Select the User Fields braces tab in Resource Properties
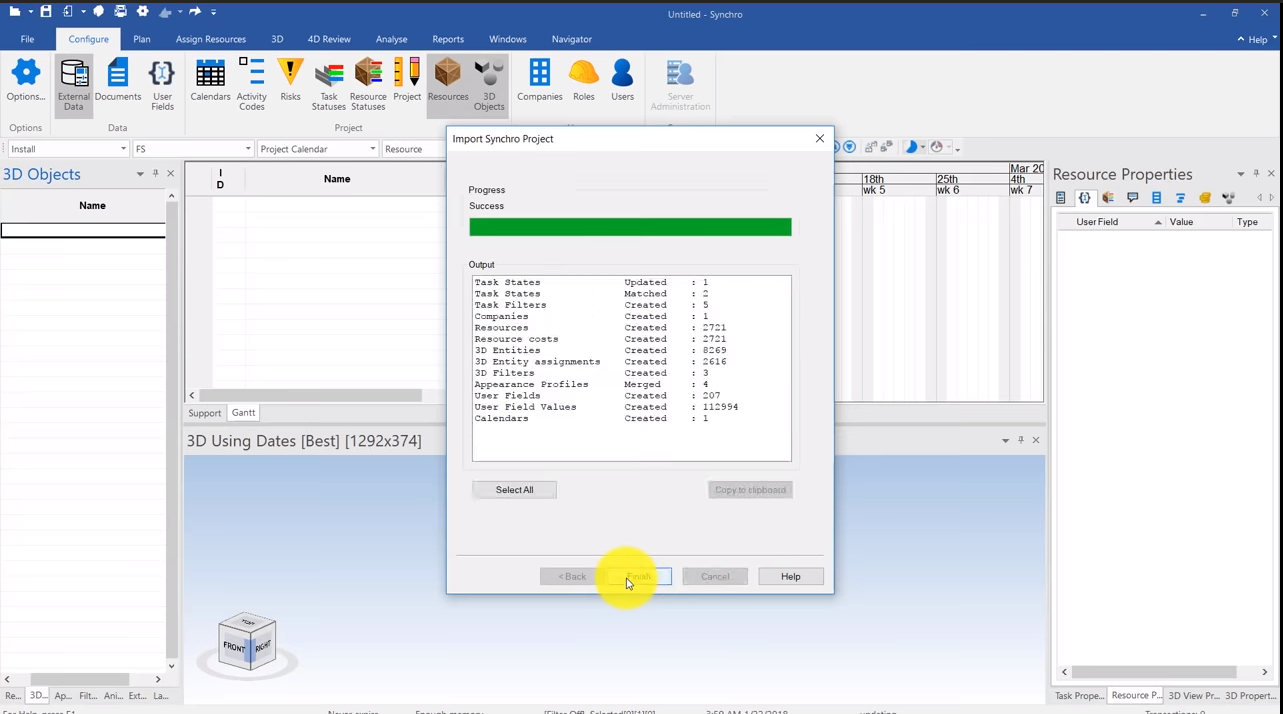 point(1085,198)
